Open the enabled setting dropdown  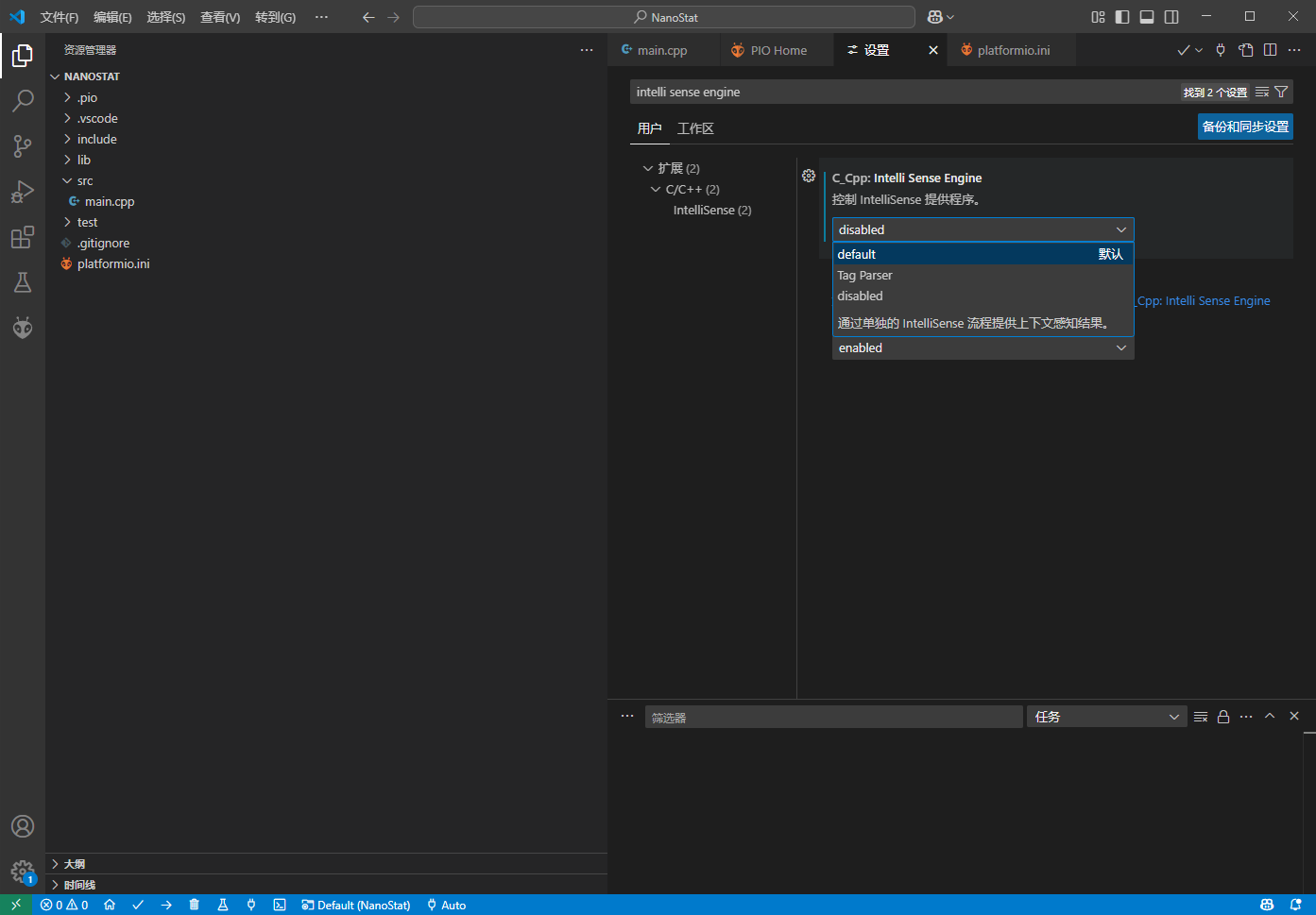click(983, 347)
